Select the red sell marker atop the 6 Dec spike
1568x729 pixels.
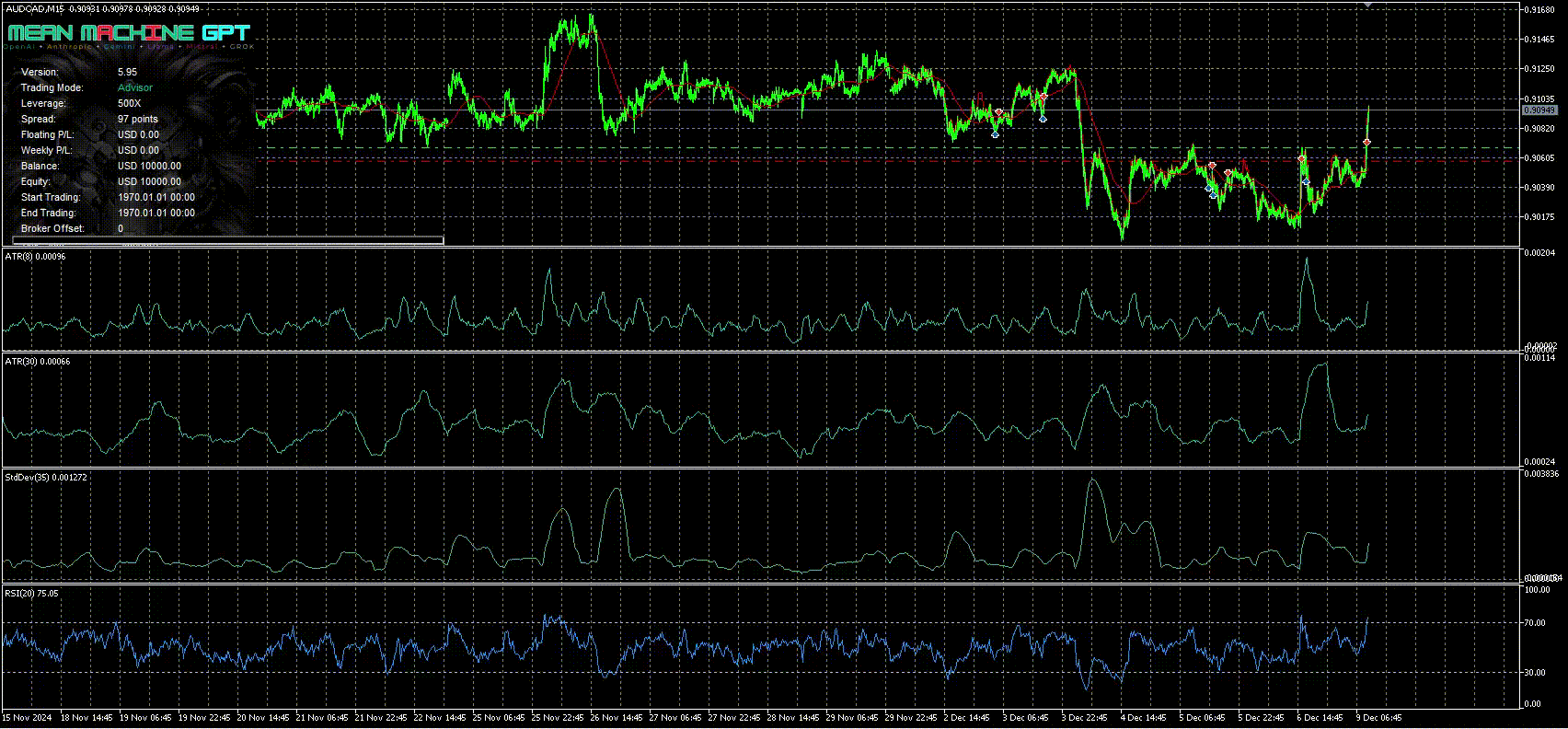pos(1302,159)
